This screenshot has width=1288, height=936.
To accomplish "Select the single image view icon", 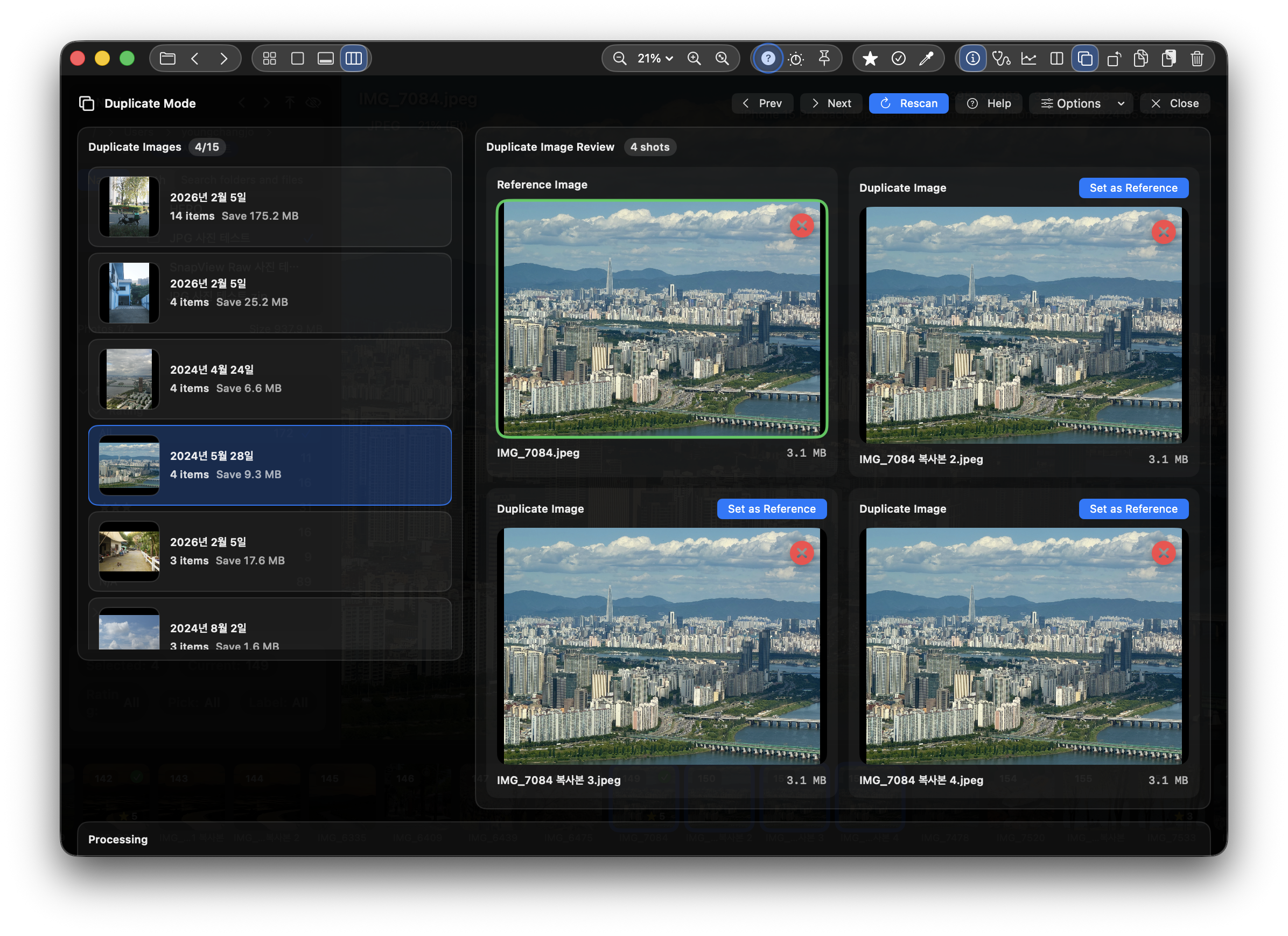I will (298, 58).
